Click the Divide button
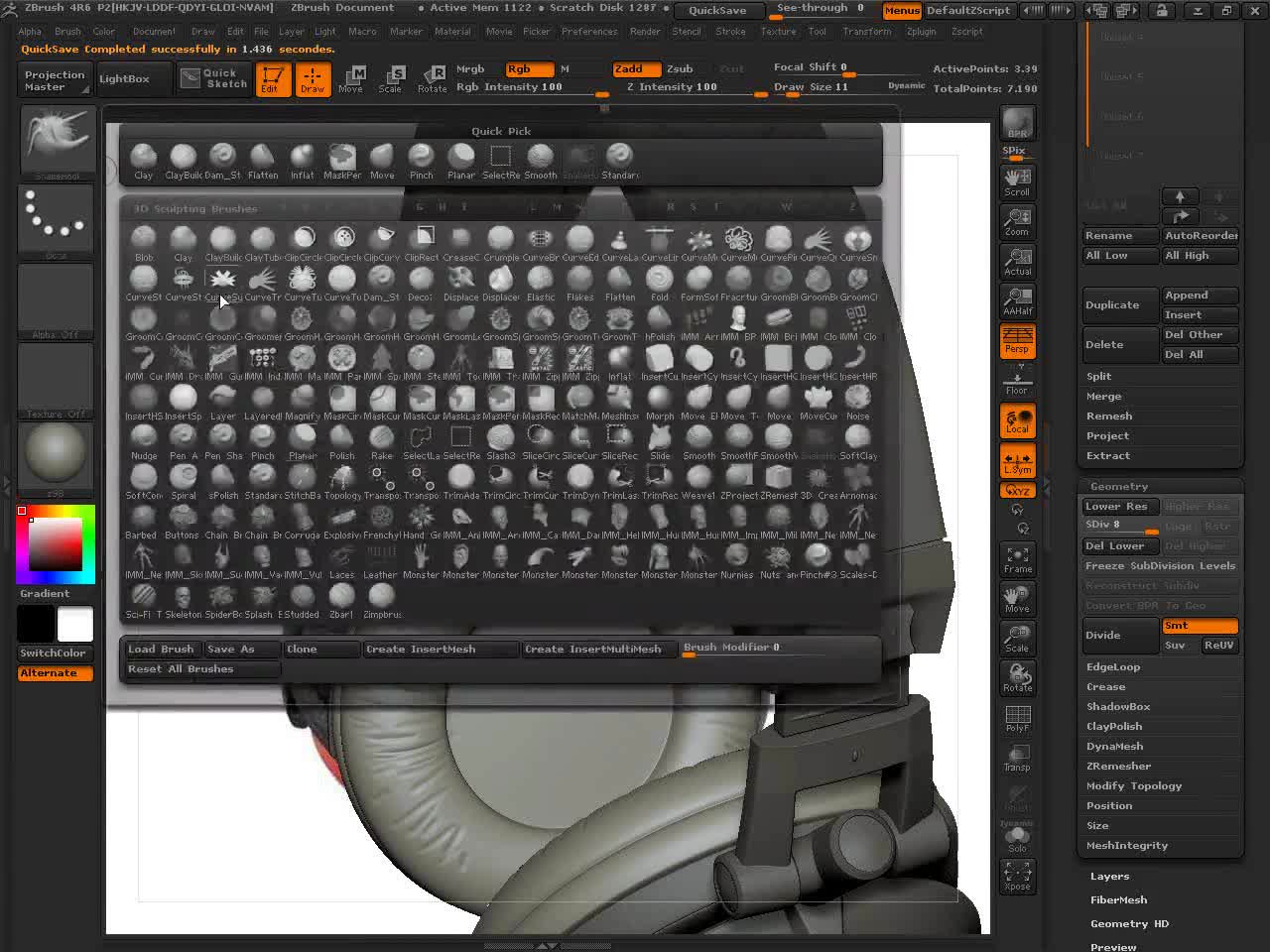Screen dimensions: 1270x952 coord(1120,636)
